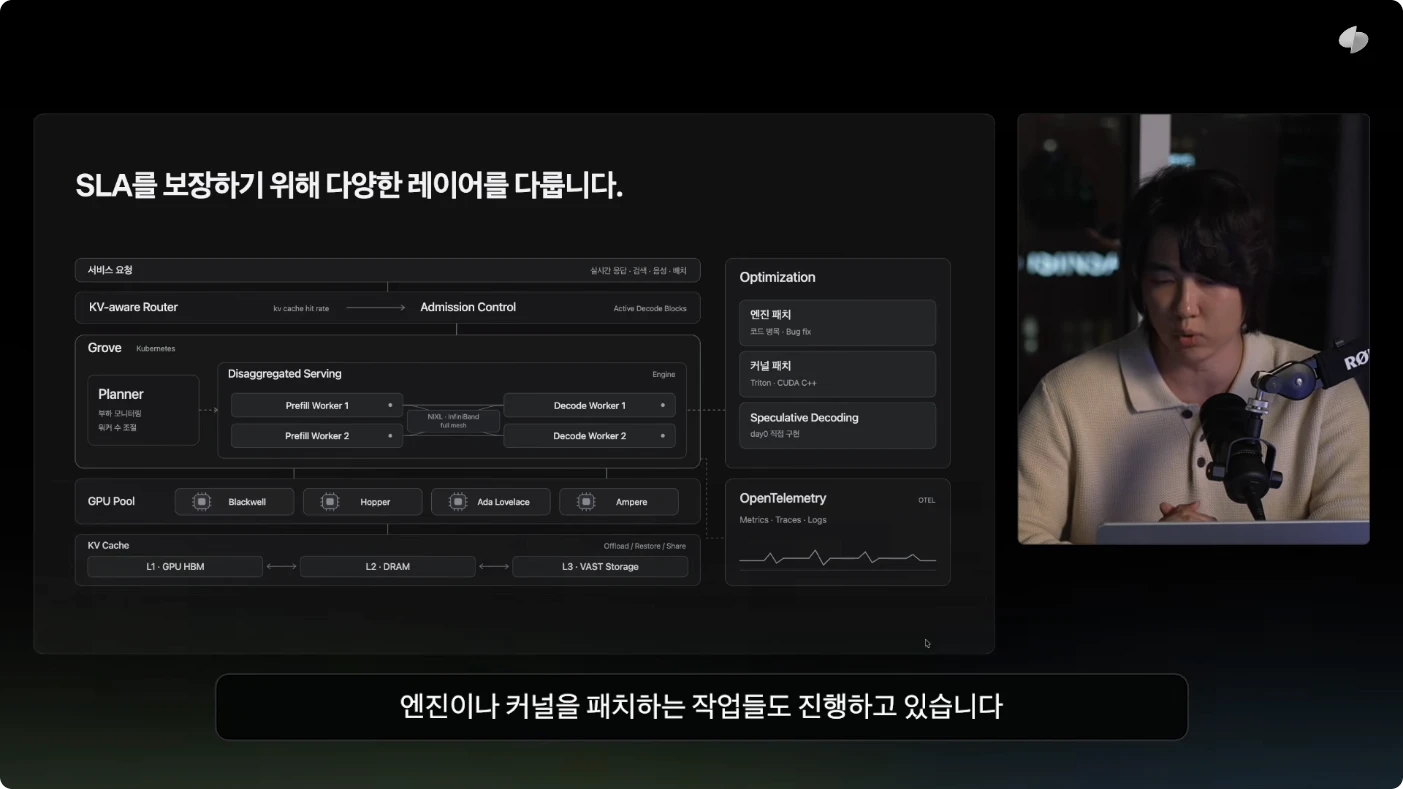Click the Korean subtitle caption at the bottom
The width and height of the screenshot is (1403, 789).
(x=701, y=707)
